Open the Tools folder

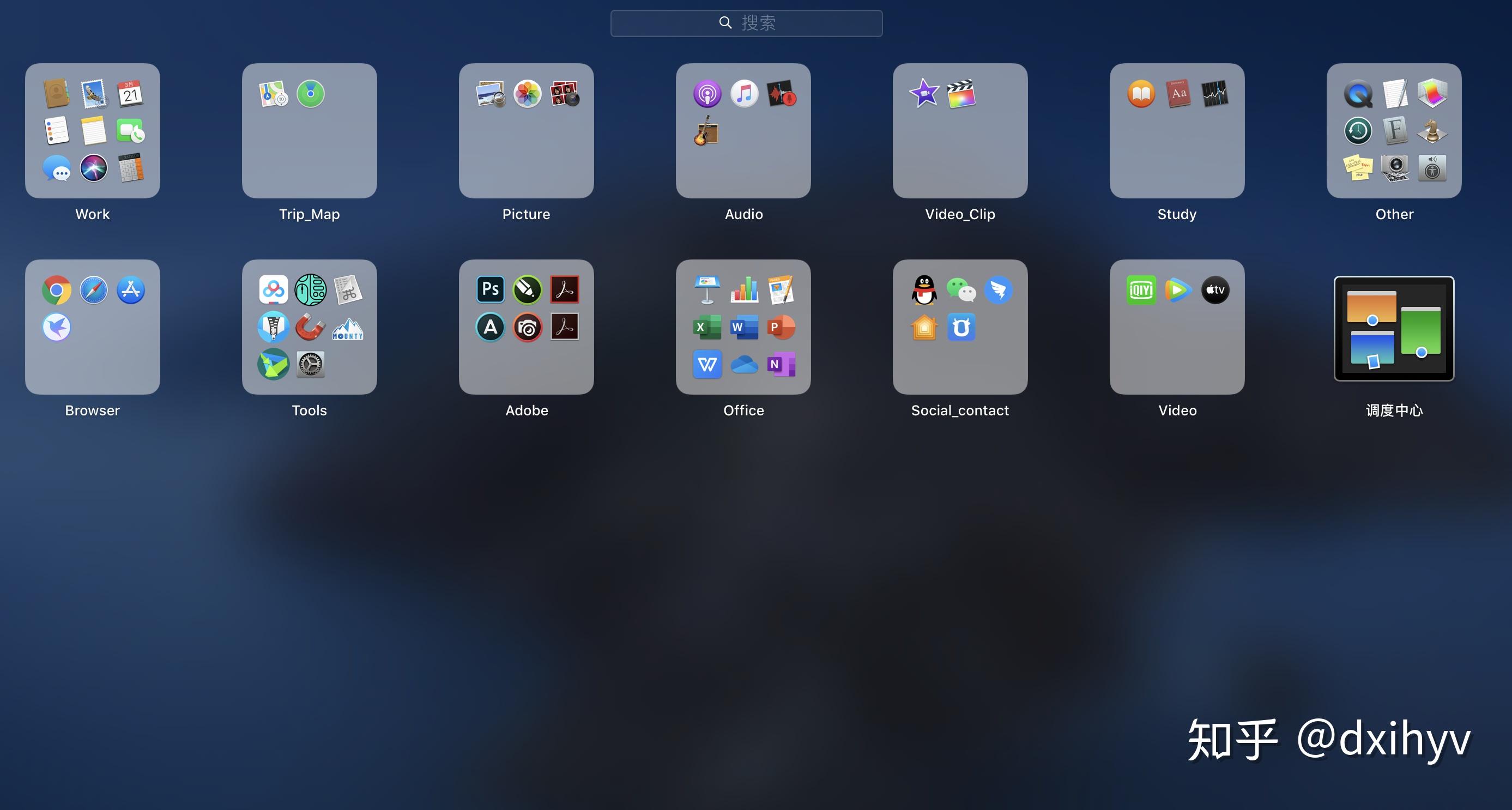(310, 327)
